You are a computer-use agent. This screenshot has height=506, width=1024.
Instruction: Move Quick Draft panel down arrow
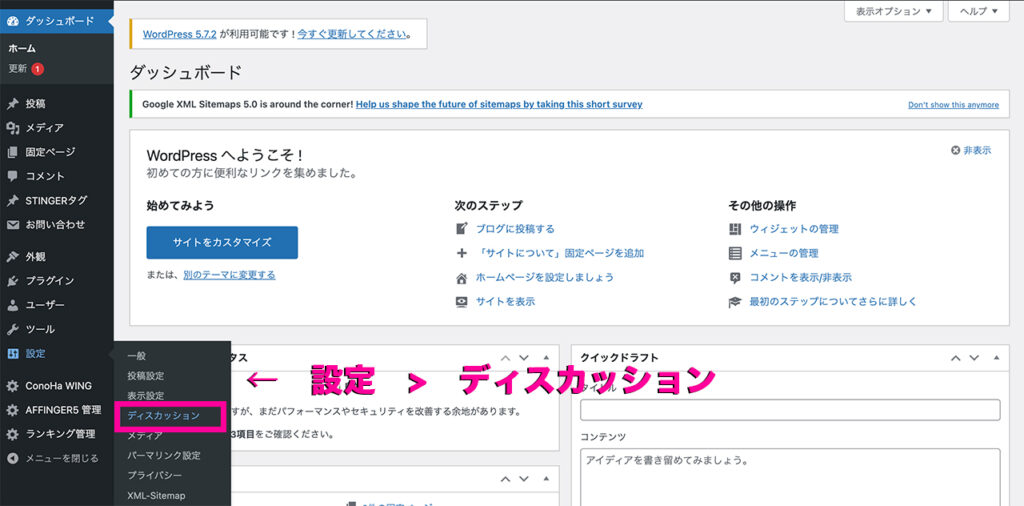tap(974, 358)
